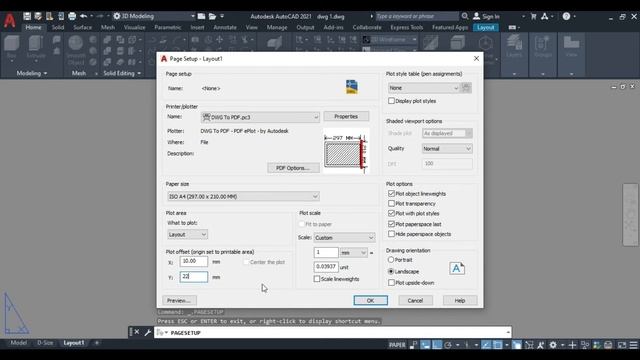
Task: Click the Properties button for plotter
Action: click(346, 116)
